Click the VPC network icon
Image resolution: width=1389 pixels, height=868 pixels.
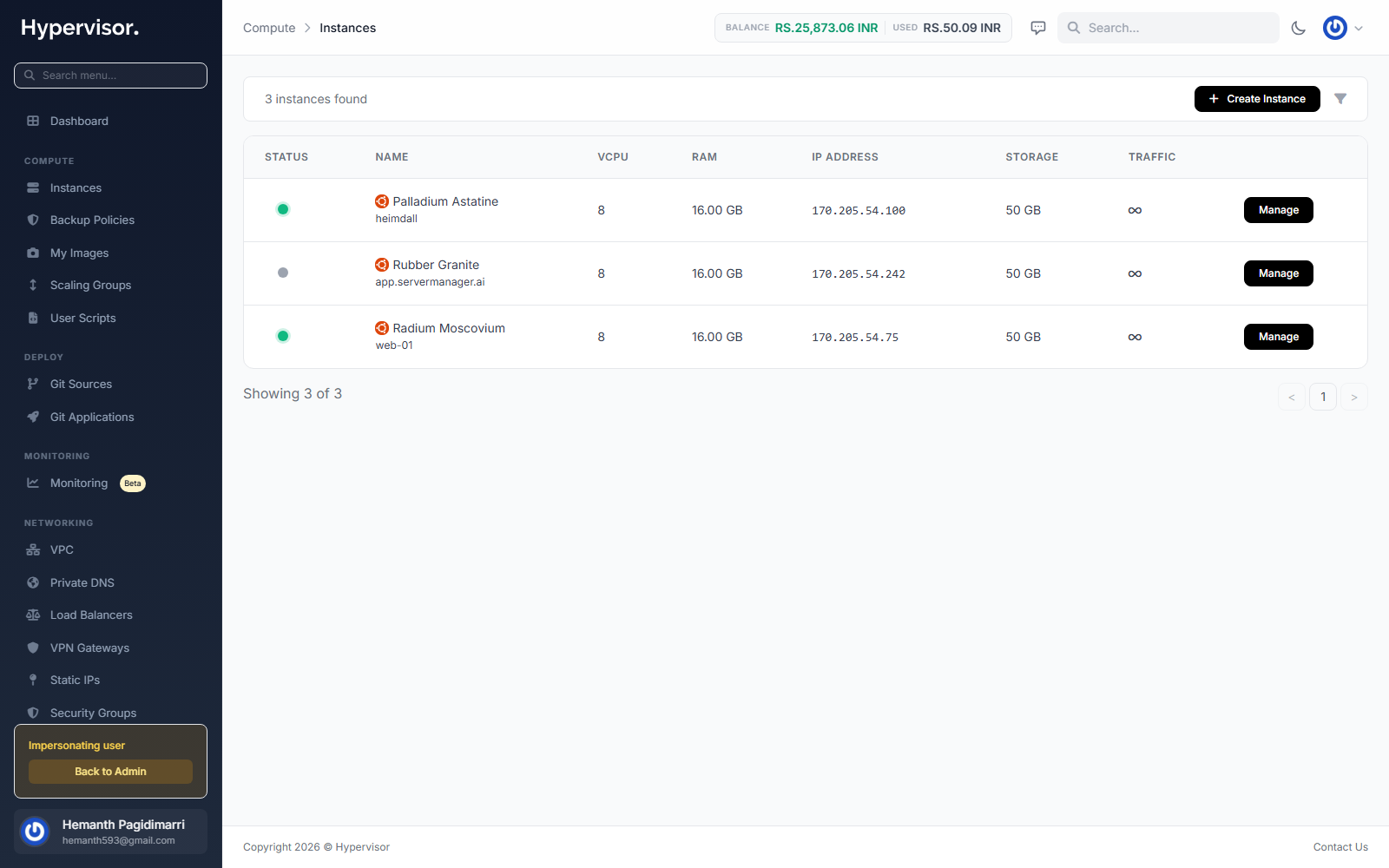click(33, 549)
